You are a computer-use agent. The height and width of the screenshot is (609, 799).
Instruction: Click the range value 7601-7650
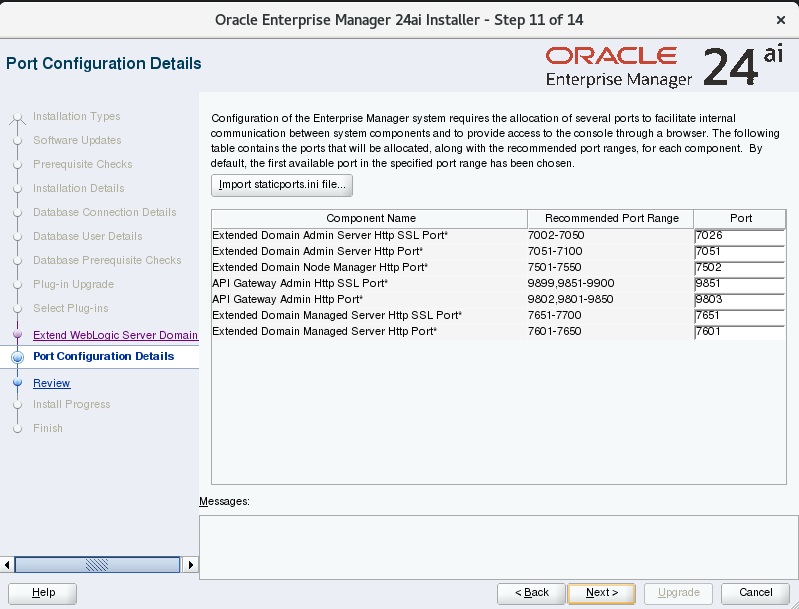pyautogui.click(x=554, y=331)
